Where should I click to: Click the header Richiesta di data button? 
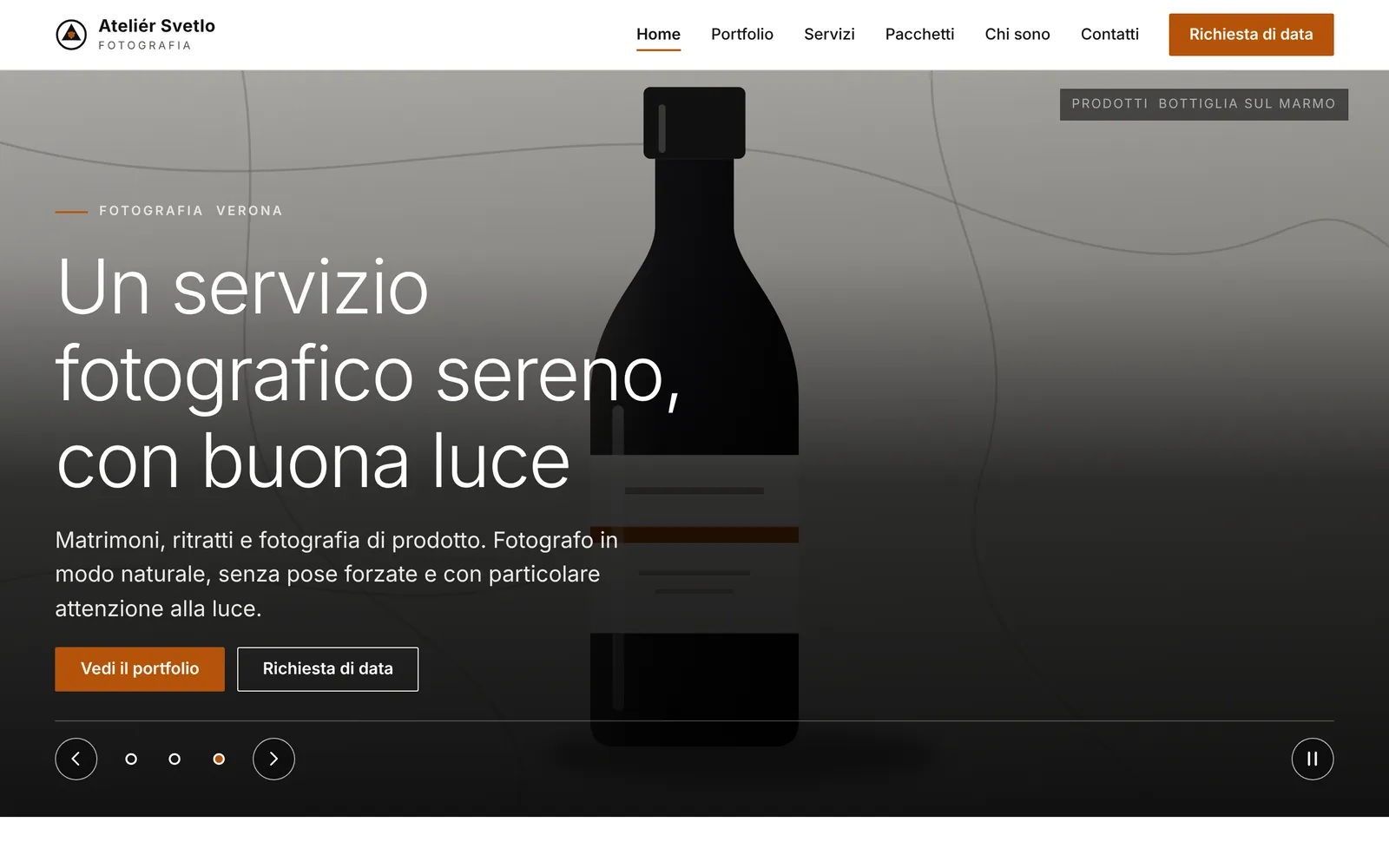click(x=1251, y=35)
